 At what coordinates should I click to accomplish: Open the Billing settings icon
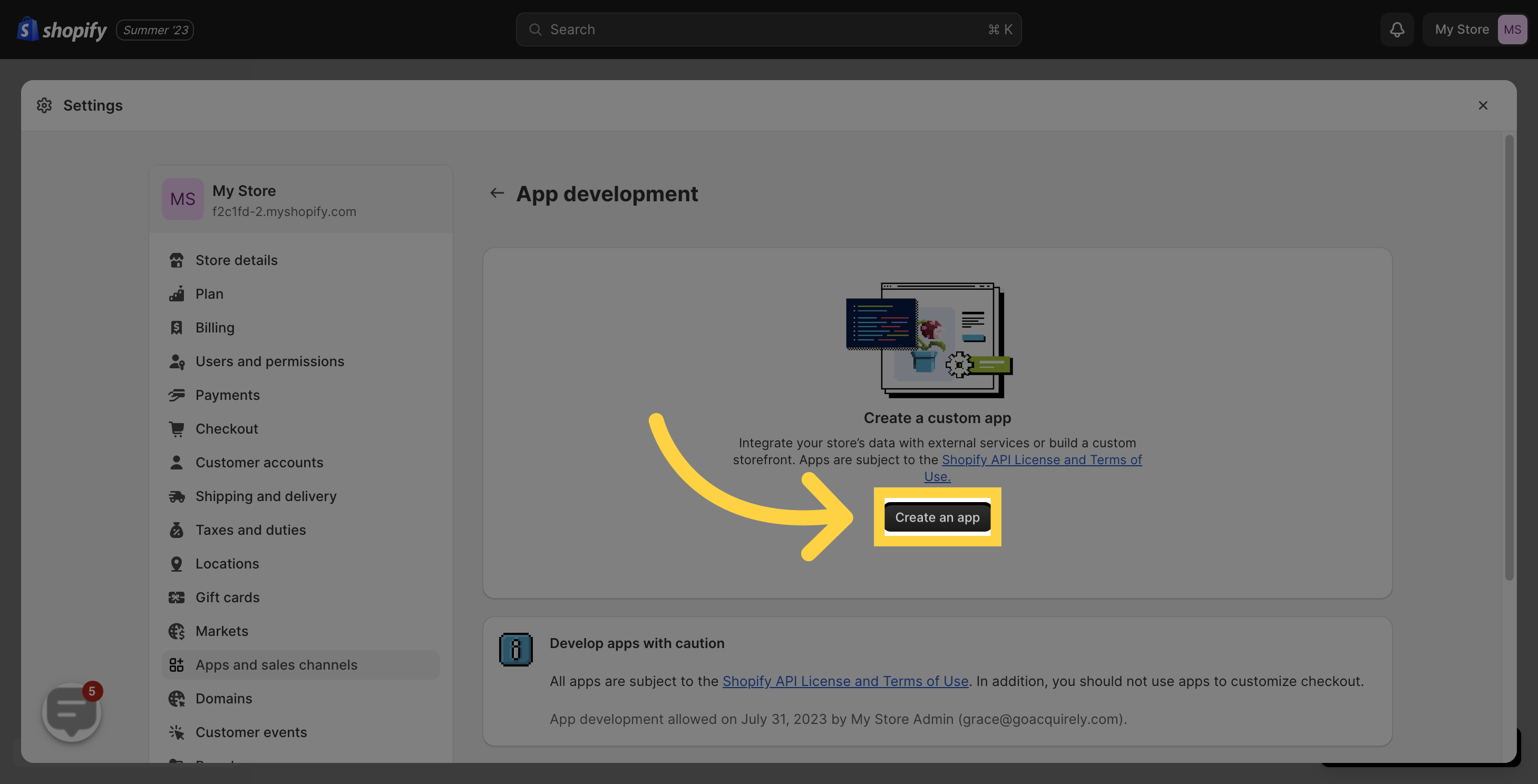coord(175,327)
